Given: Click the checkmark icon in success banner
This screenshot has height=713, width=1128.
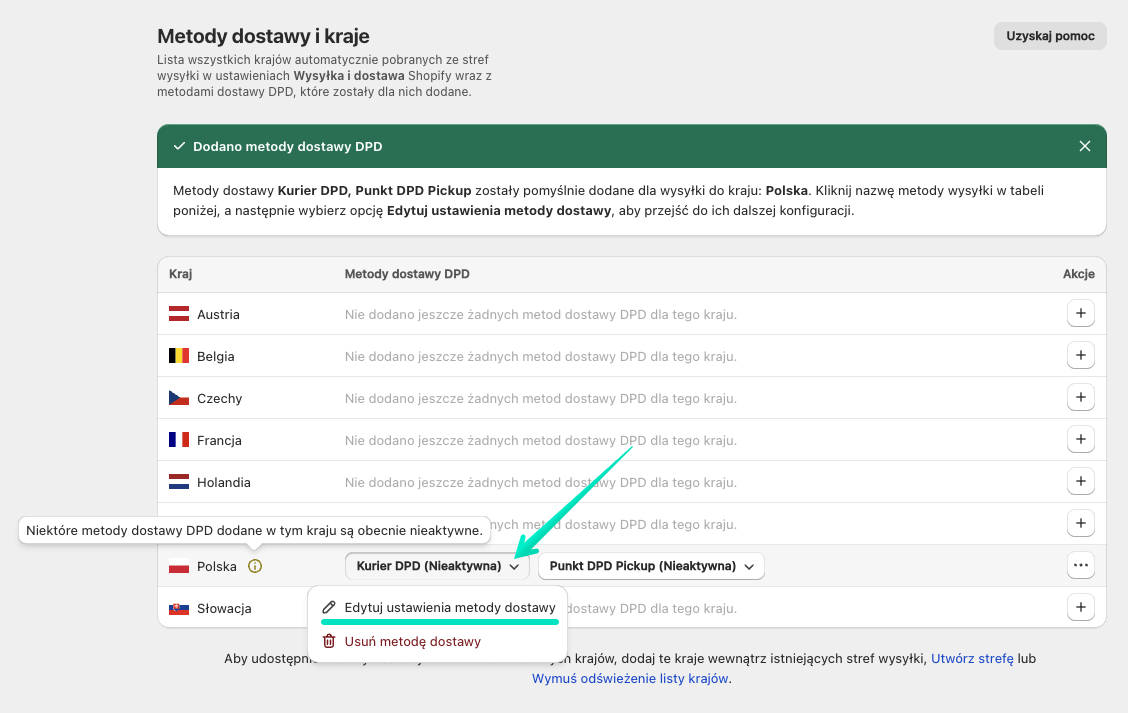Looking at the screenshot, I should coord(179,146).
